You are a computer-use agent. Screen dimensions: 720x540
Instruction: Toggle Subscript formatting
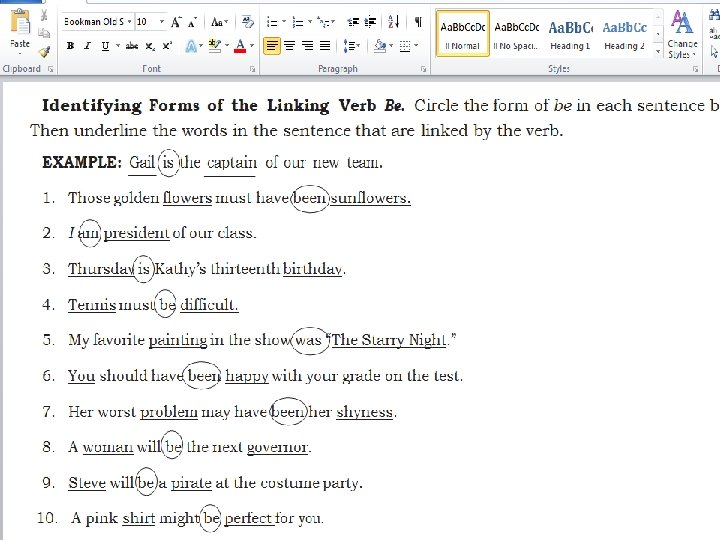[150, 46]
